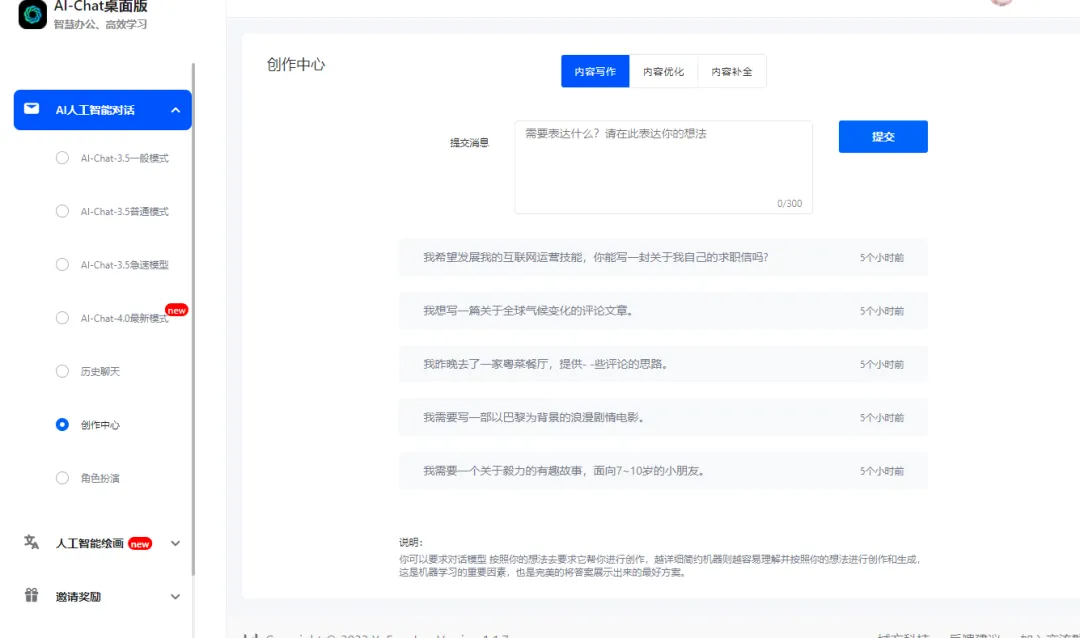Click the new badge next to 人工智能绘画

(140, 544)
